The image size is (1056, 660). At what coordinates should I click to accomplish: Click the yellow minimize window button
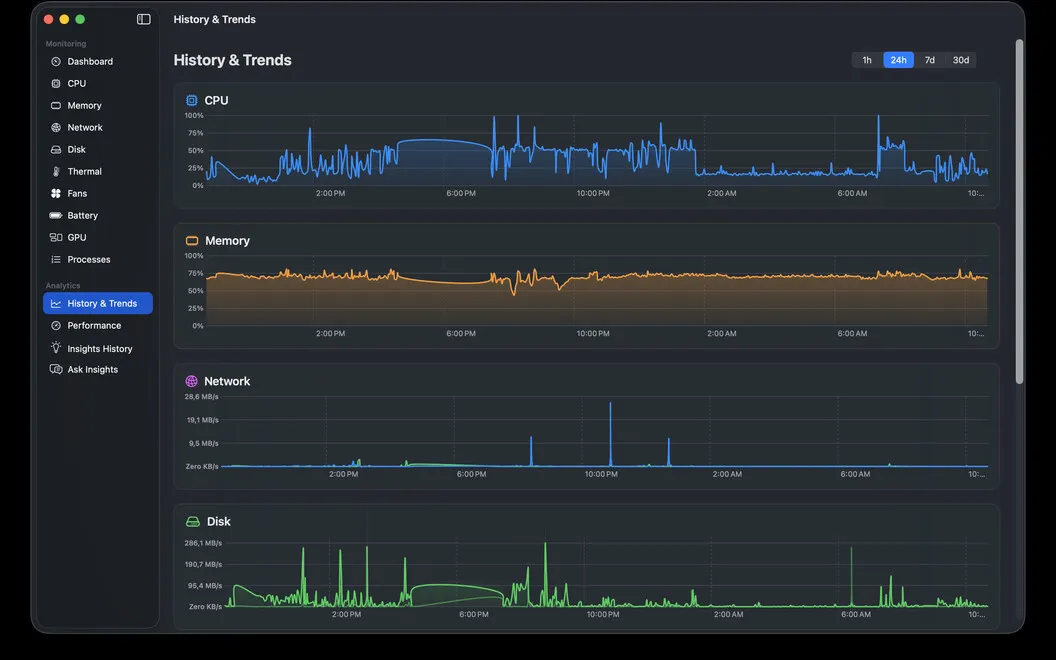click(x=64, y=19)
